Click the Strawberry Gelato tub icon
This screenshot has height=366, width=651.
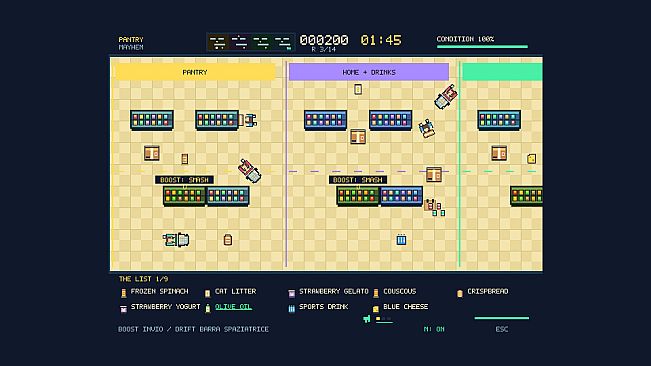[x=292, y=293]
